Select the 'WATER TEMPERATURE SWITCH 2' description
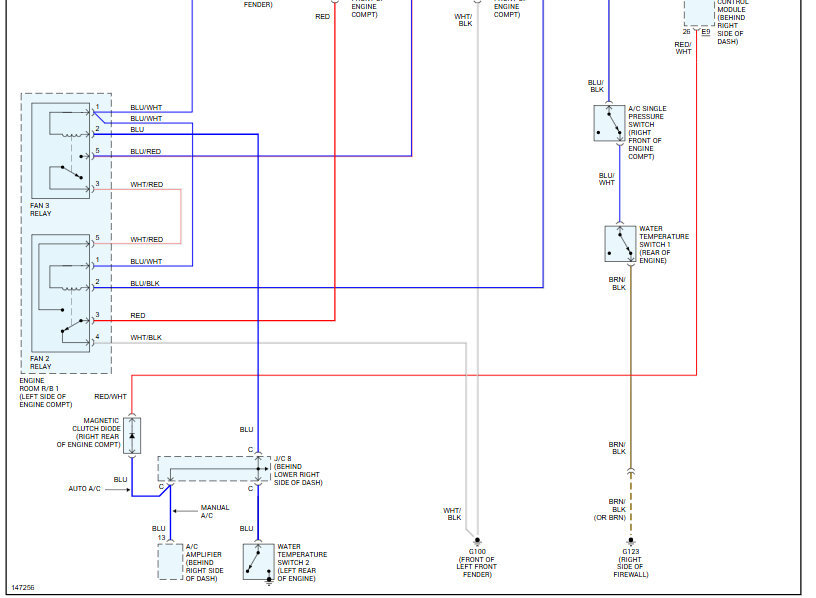The height and width of the screenshot is (598, 816). [x=302, y=562]
